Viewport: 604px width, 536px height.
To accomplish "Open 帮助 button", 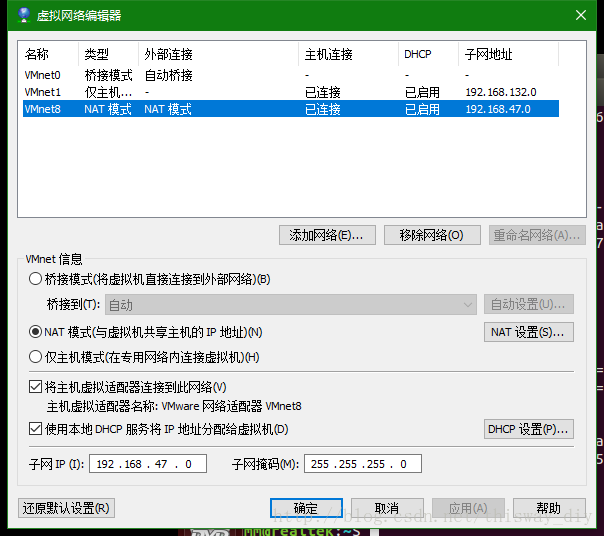I will pos(549,508).
